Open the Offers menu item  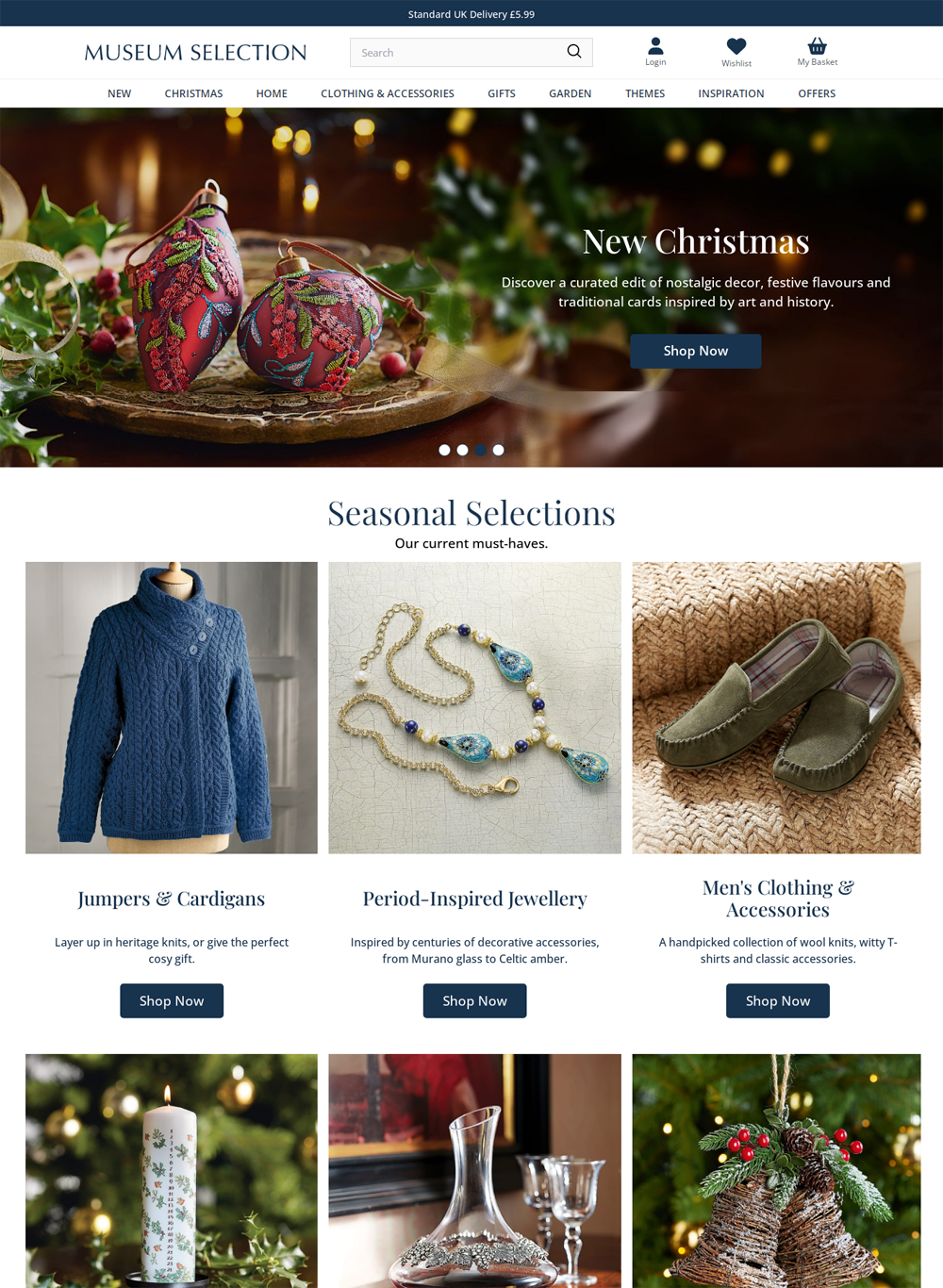click(x=817, y=93)
